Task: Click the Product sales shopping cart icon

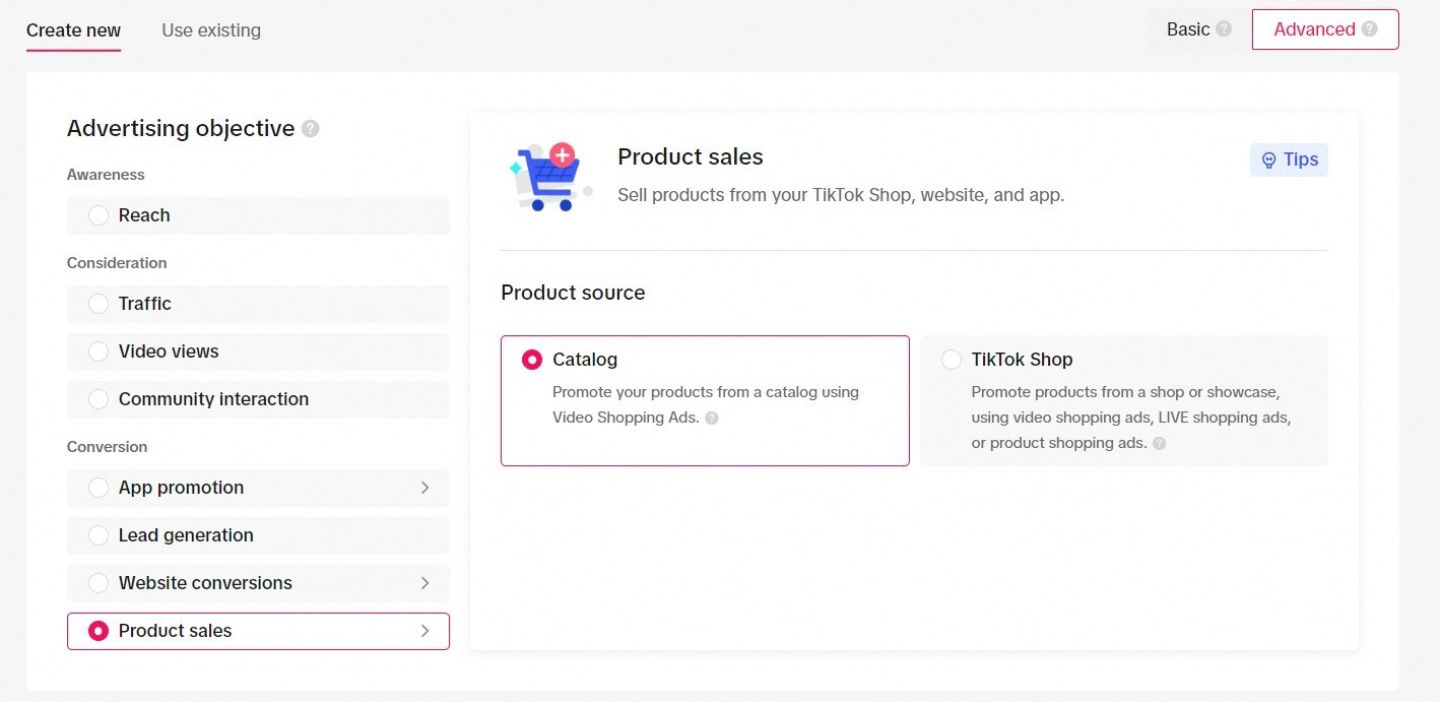Action: (x=546, y=176)
